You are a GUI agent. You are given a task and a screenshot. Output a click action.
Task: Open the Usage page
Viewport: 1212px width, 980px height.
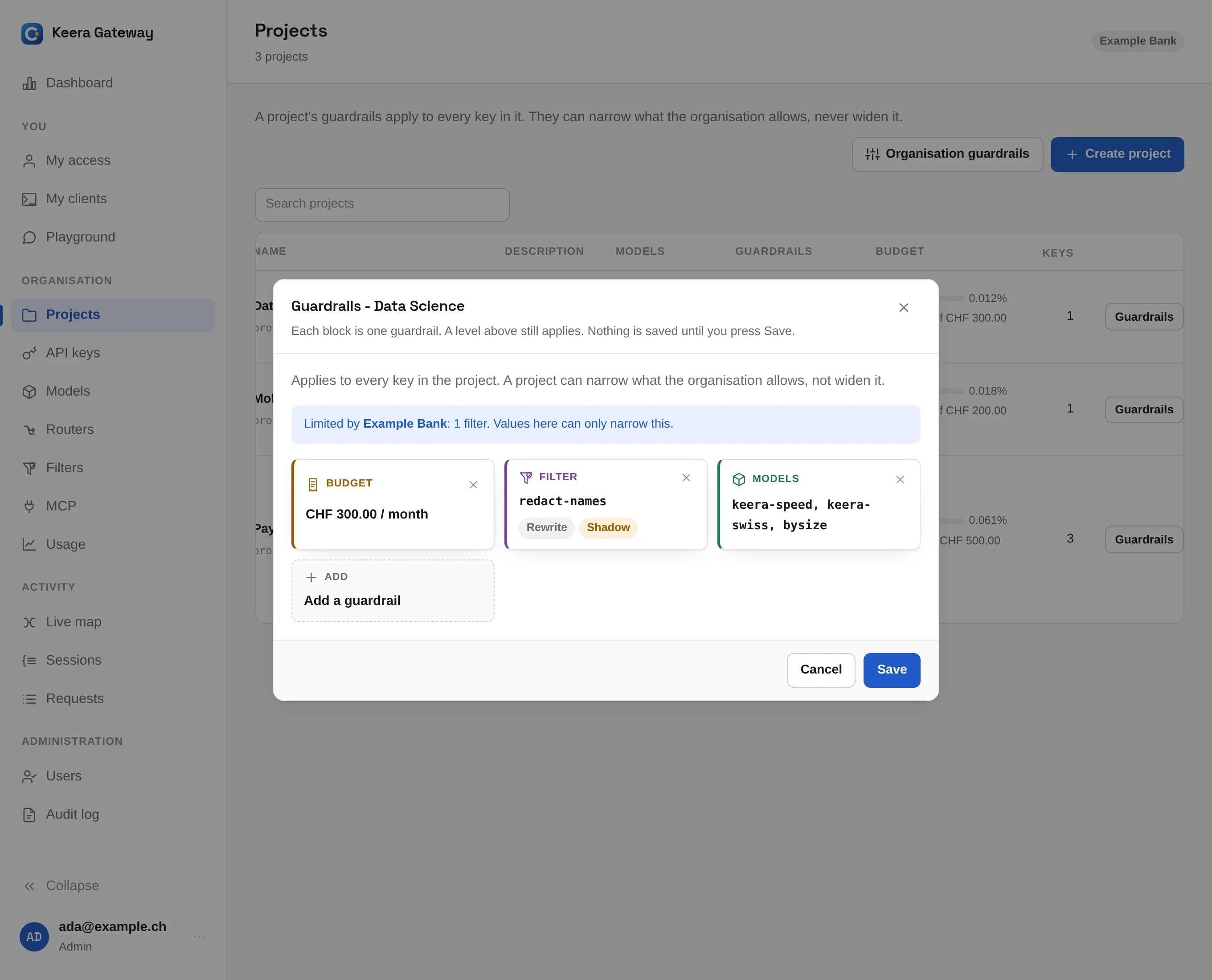tap(113, 544)
